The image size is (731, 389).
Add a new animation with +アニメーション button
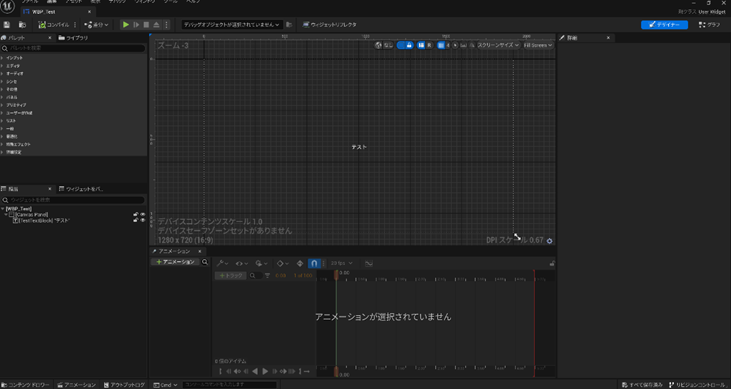[x=175, y=262]
